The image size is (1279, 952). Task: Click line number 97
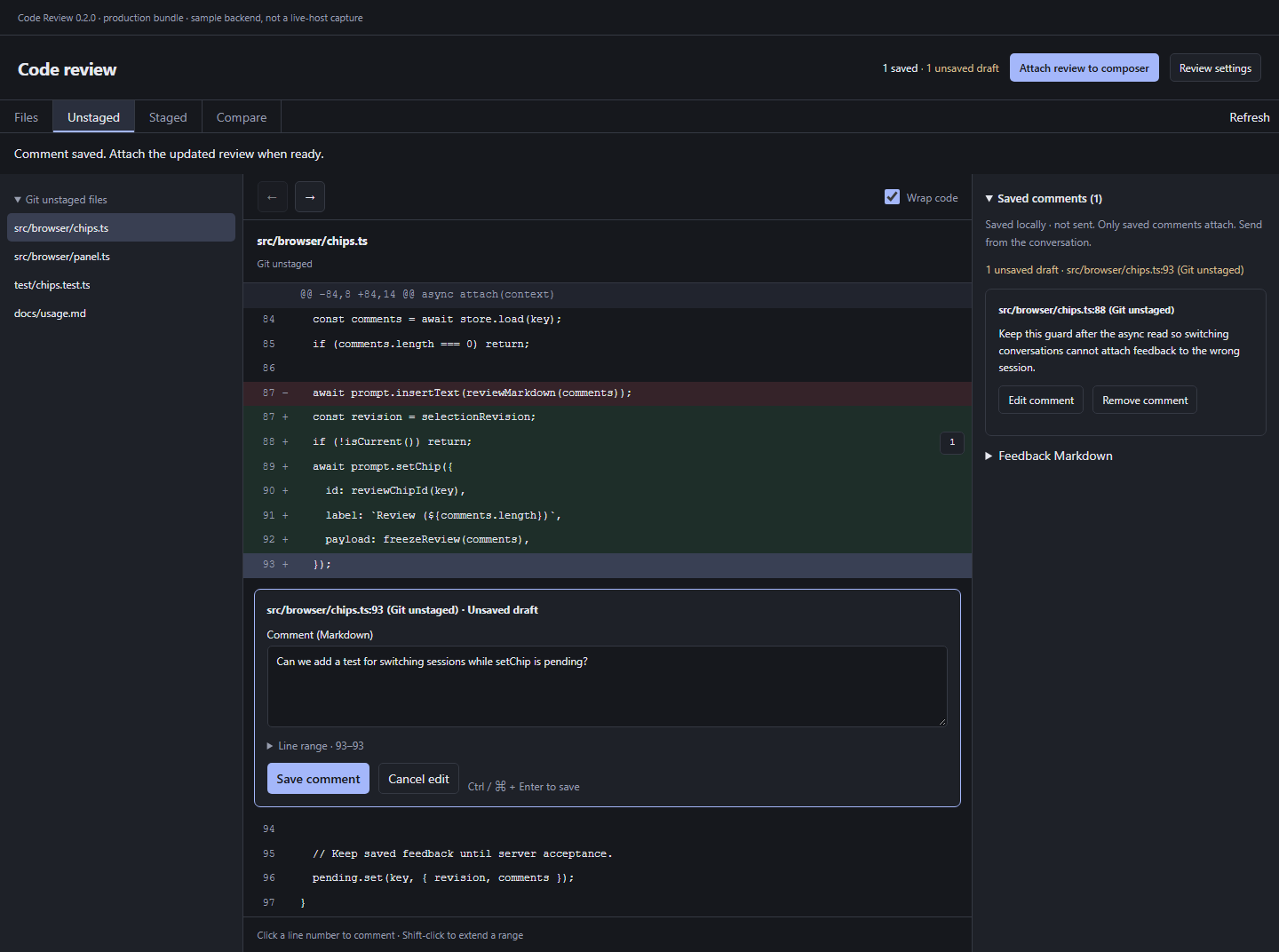coord(269,903)
